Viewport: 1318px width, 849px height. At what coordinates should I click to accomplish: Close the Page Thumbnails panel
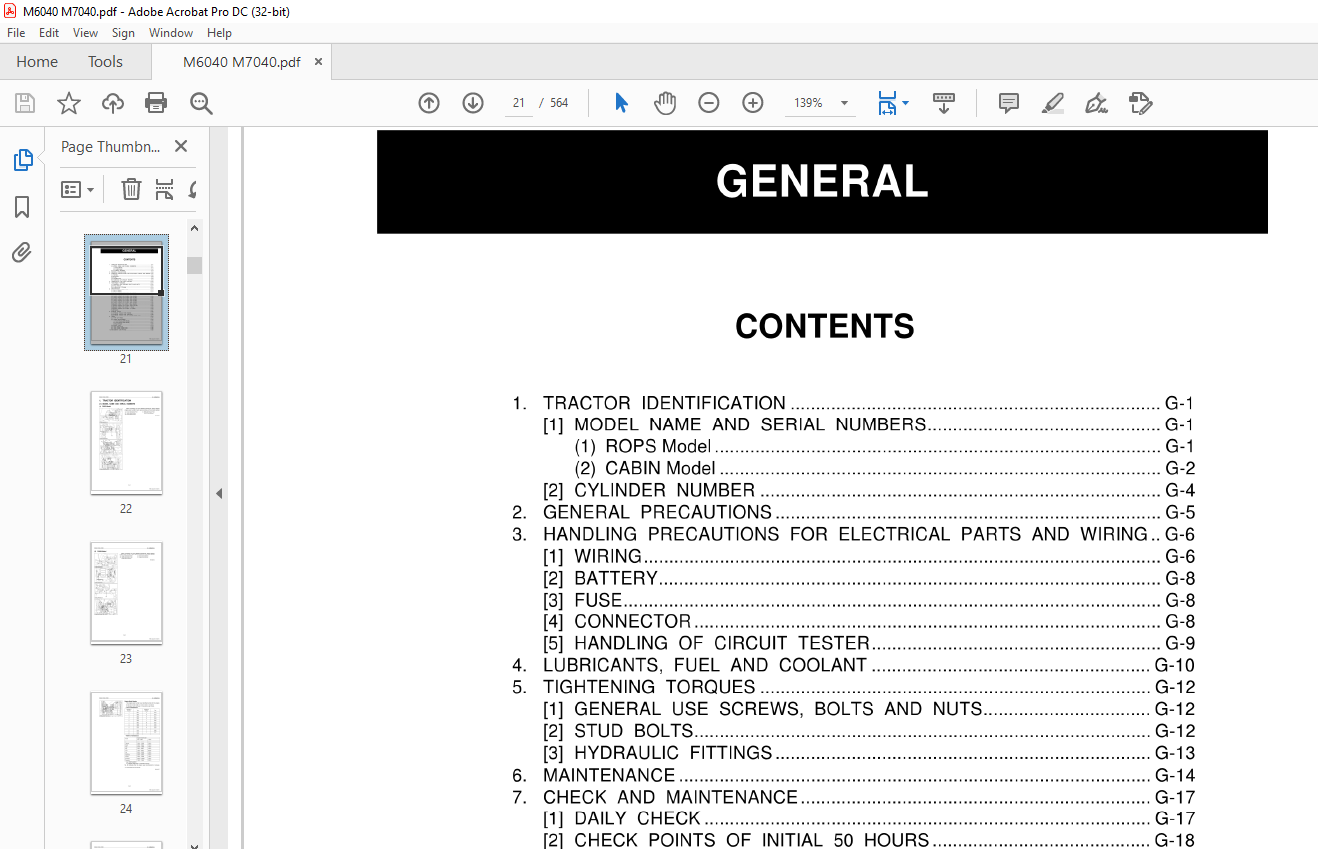[181, 146]
